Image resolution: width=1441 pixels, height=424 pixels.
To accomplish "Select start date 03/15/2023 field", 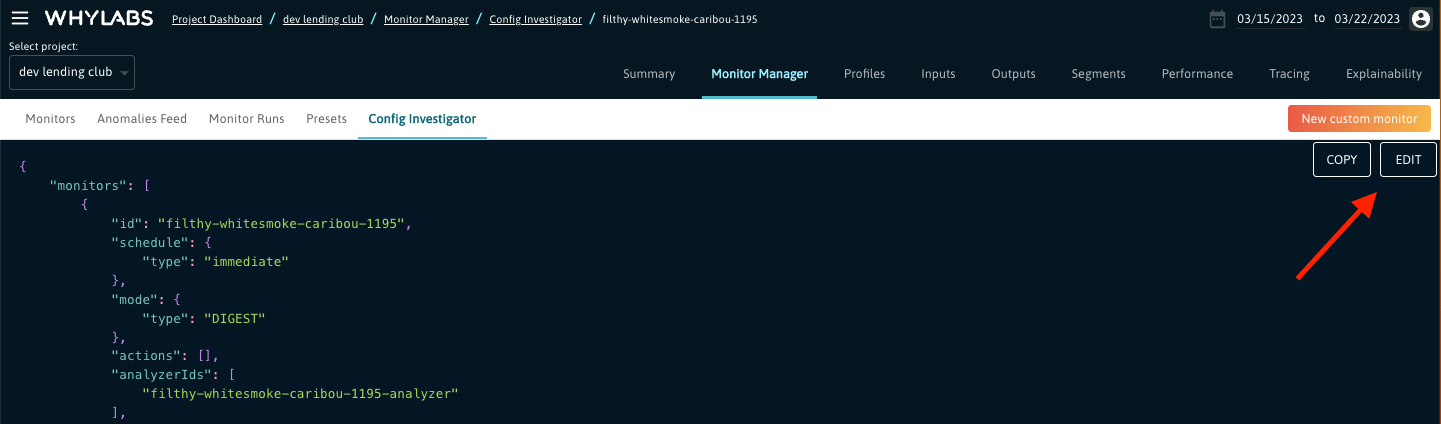I will click(x=1270, y=19).
